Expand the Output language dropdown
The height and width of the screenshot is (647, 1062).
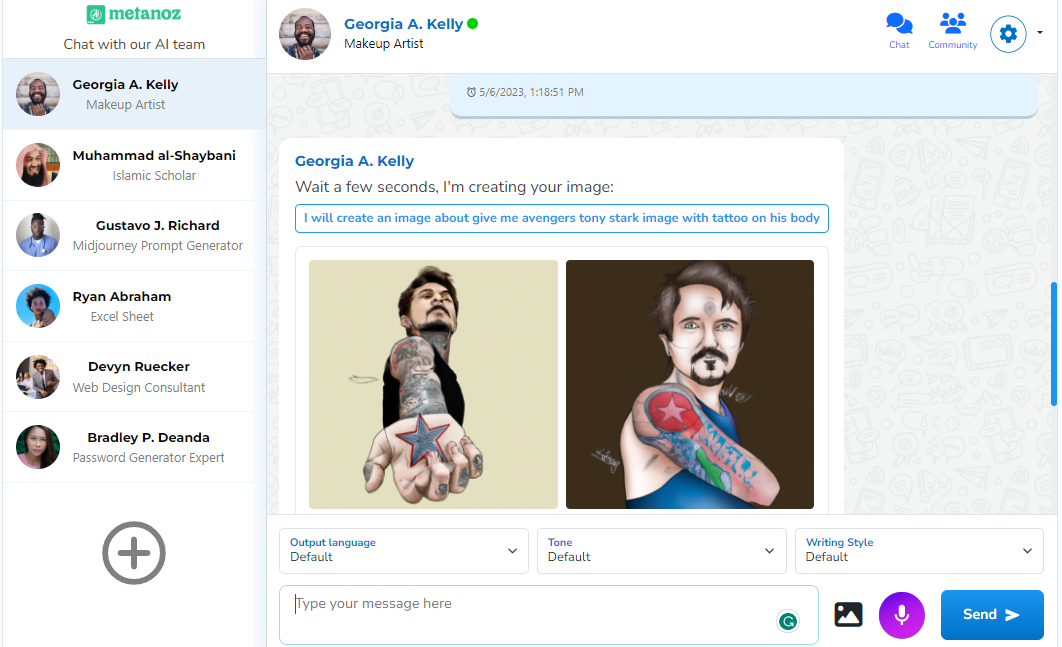(403, 550)
